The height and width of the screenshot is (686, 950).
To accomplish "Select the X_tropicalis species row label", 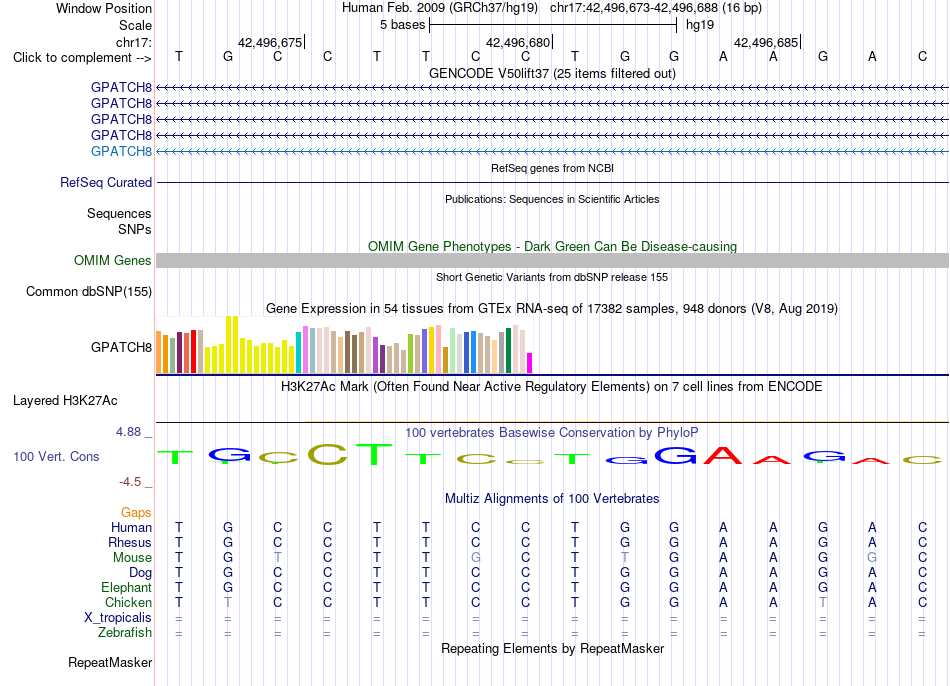I will click(x=118, y=618).
